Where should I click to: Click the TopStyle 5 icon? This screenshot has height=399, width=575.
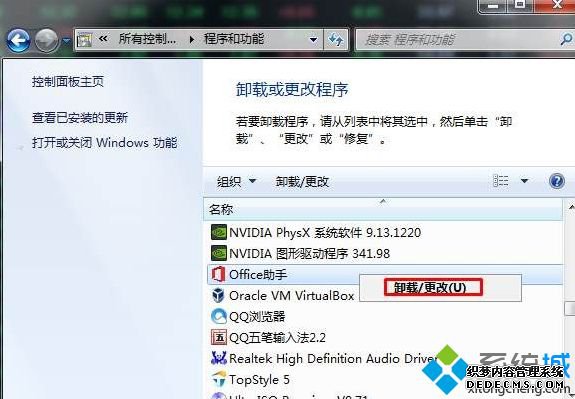[x=219, y=380]
